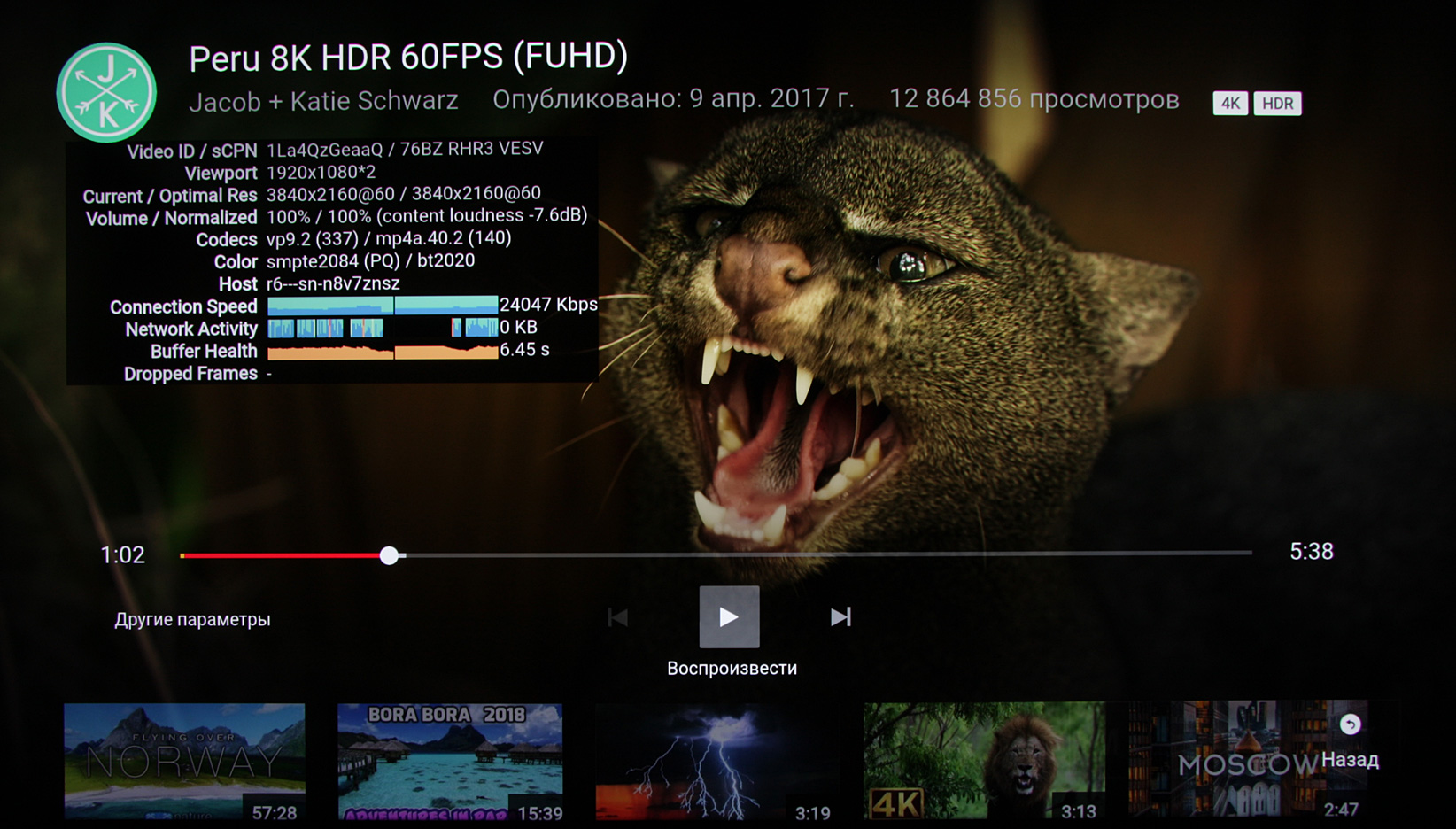This screenshot has width=1456, height=829.
Task: Open the Moscow video thumbnail
Action: coord(1249,759)
